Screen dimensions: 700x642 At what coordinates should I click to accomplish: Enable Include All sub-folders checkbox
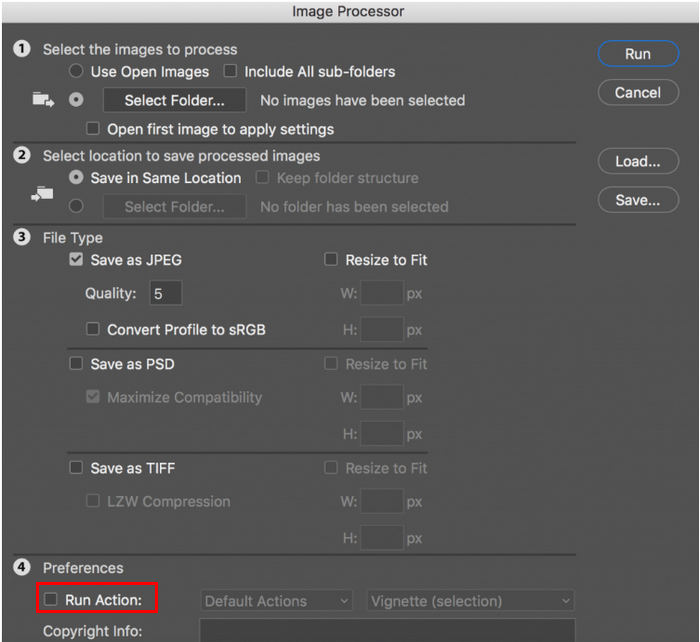coord(230,71)
